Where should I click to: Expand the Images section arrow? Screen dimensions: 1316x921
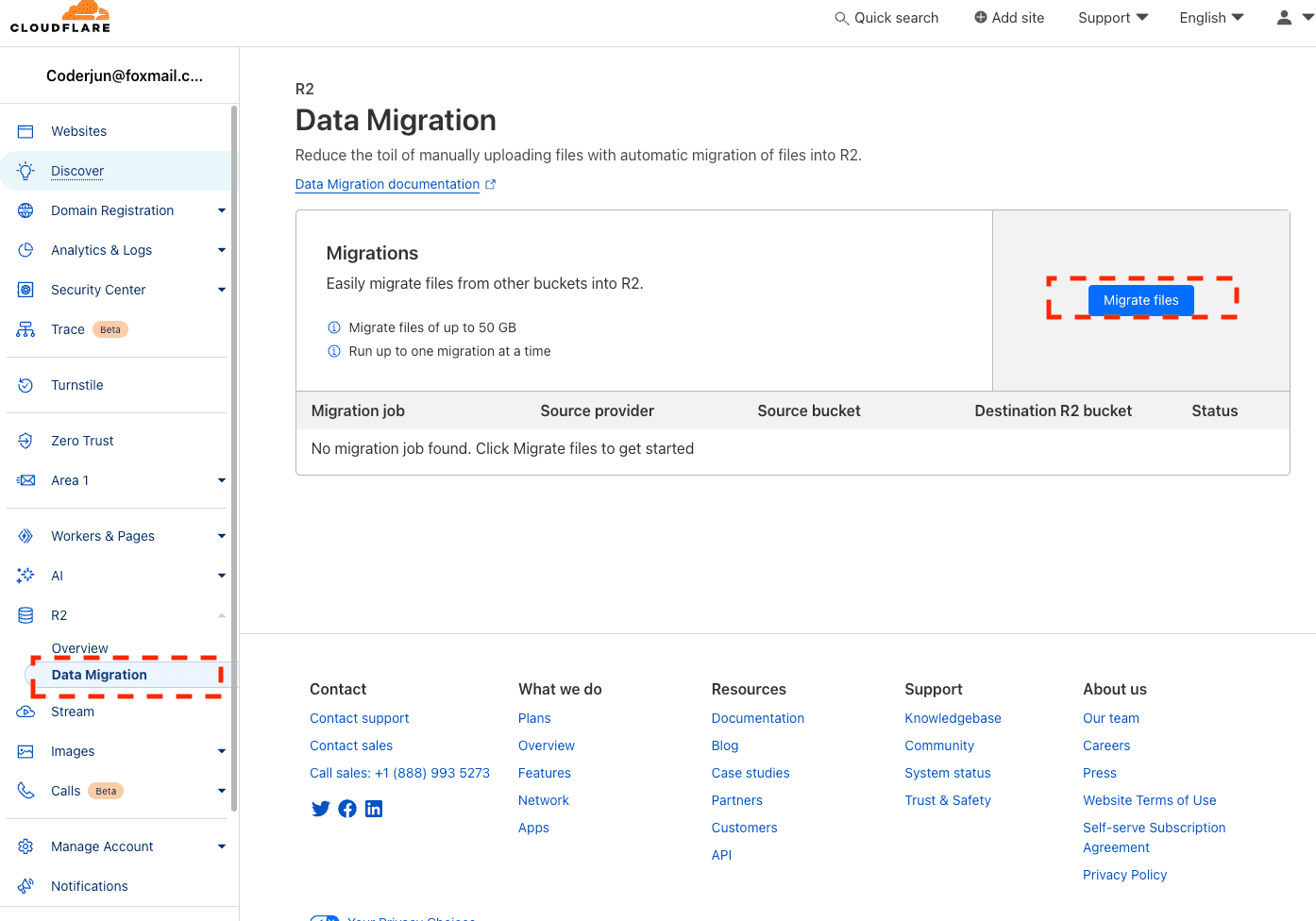coord(222,751)
